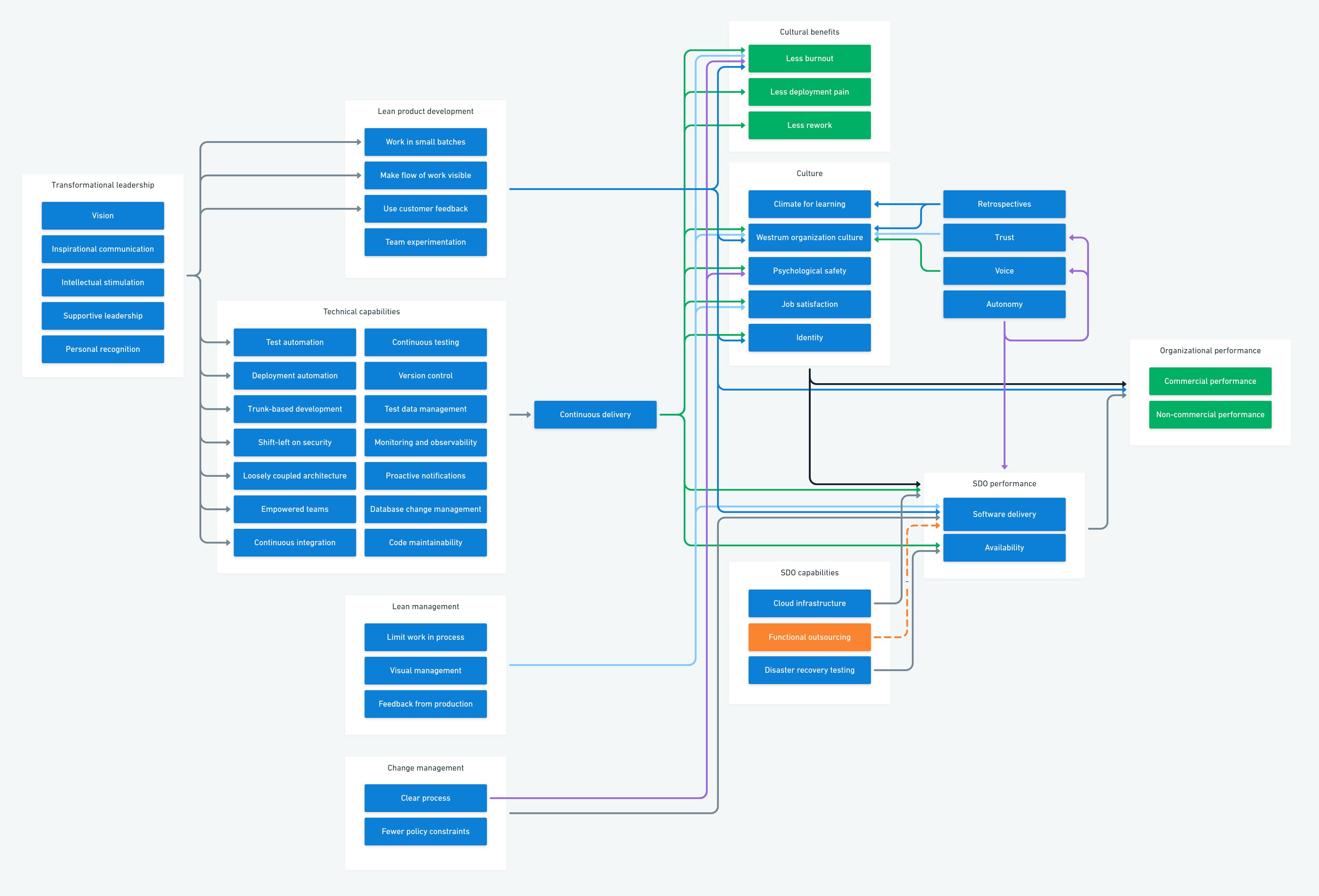Click the Fewer policy constraints box
This screenshot has height=896, width=1319.
pos(426,831)
